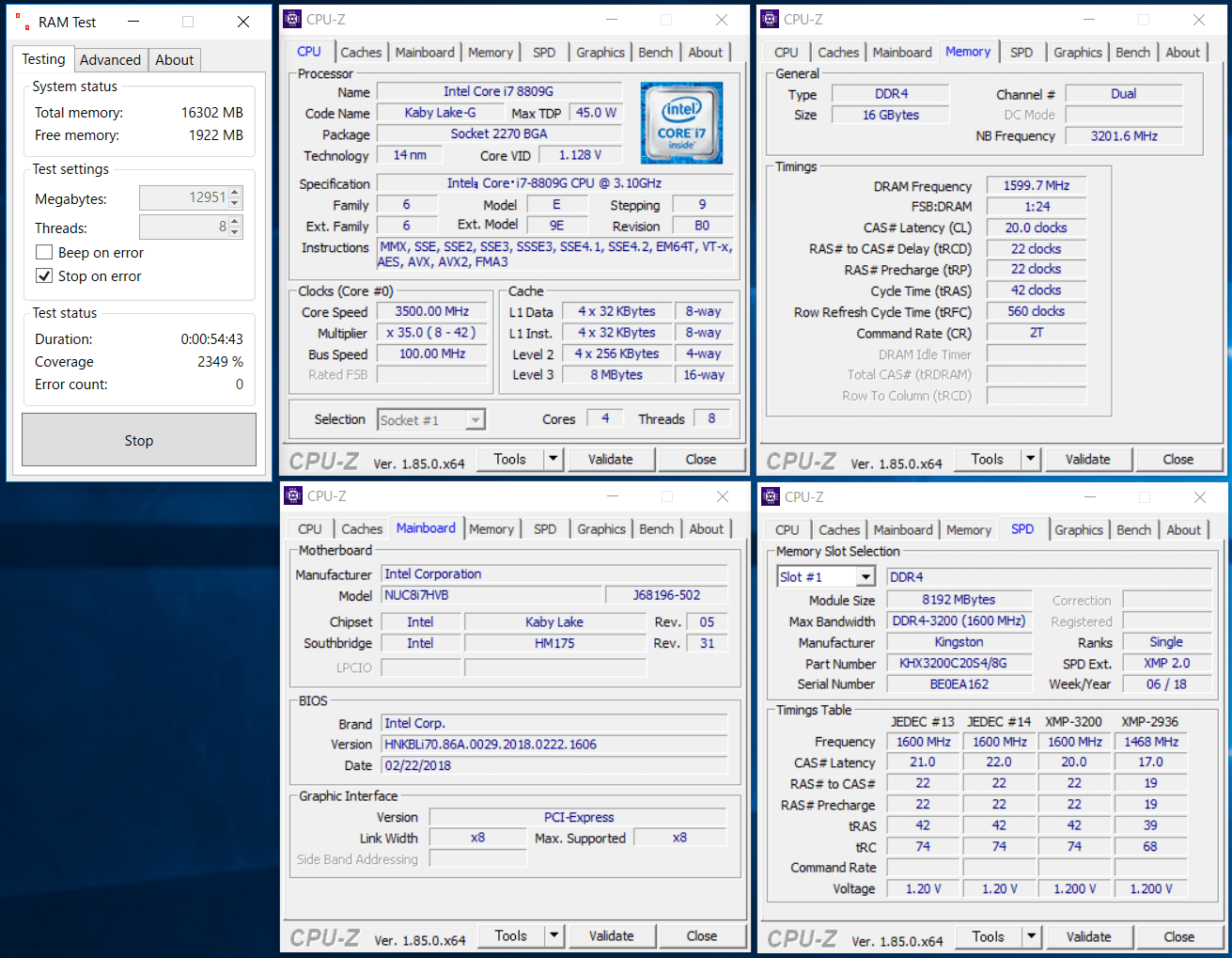Click CPU-Z icon in the processor window title bar
This screenshot has height=958, width=1232.
(x=292, y=19)
